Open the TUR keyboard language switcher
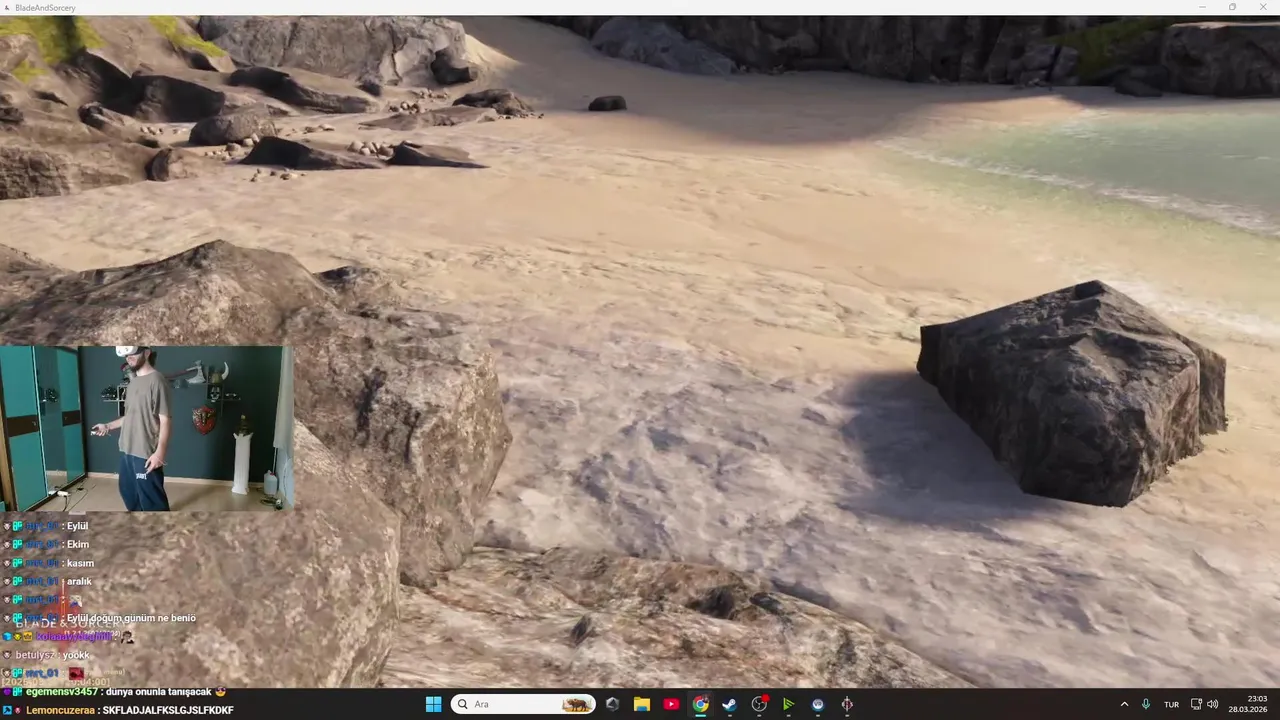The image size is (1280, 720). 1171,704
